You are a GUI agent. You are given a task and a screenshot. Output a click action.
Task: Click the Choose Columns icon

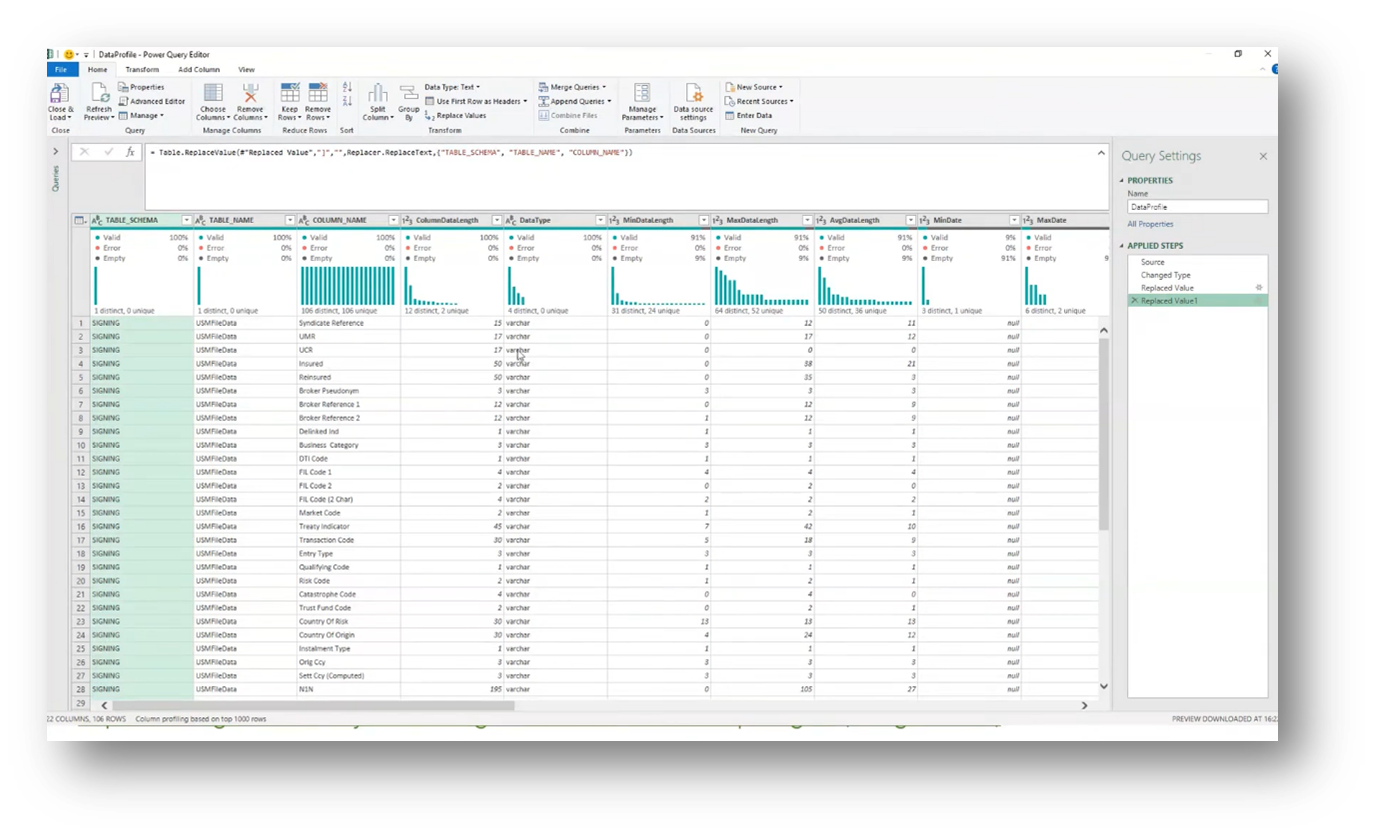[213, 93]
